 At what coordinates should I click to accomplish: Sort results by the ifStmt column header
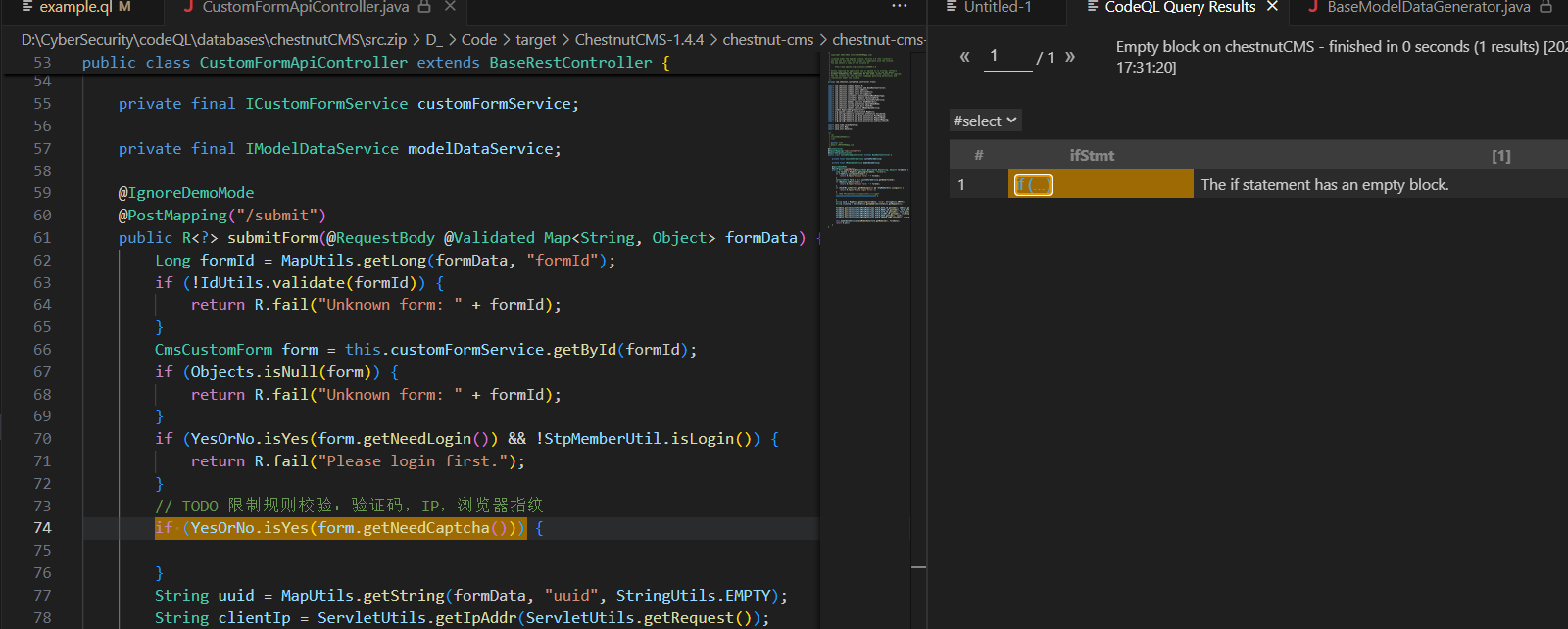[1091, 156]
